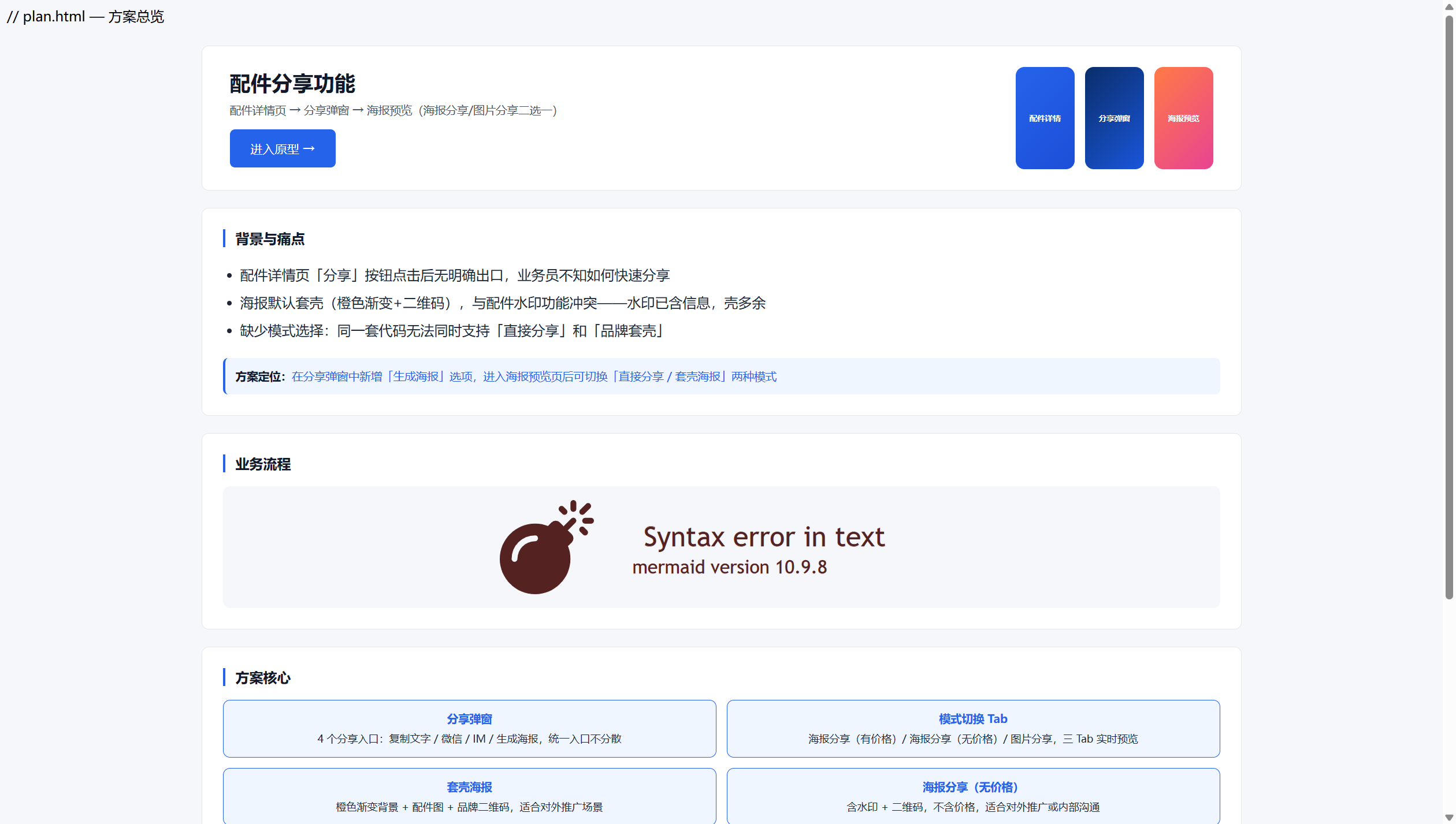Click the 'Syntax error in text' message

tap(764, 537)
